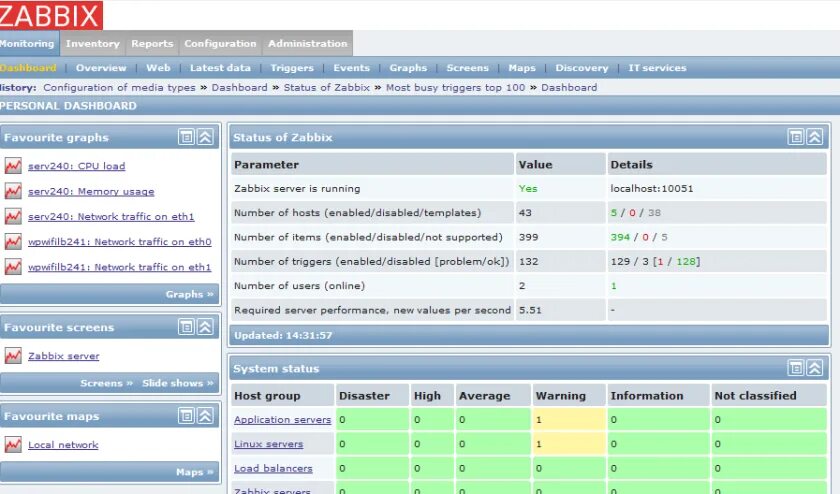Click the Graphs » button

[190, 294]
